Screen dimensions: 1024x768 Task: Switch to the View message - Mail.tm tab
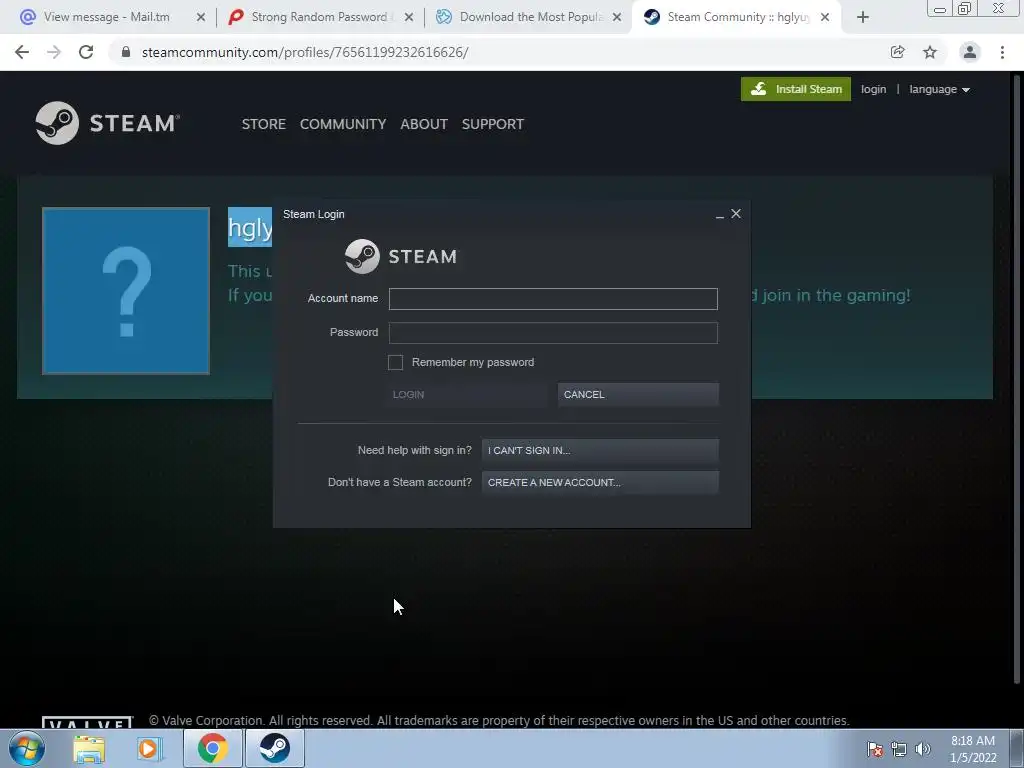[106, 17]
